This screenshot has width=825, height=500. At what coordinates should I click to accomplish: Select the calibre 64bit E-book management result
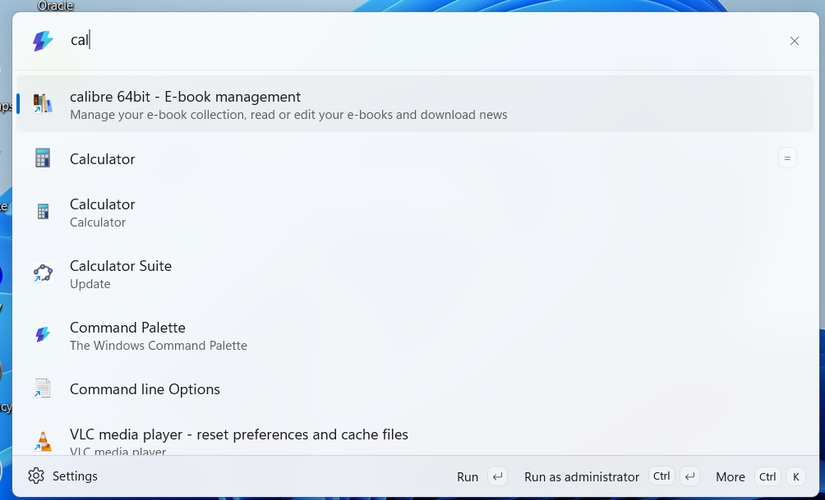click(x=415, y=104)
